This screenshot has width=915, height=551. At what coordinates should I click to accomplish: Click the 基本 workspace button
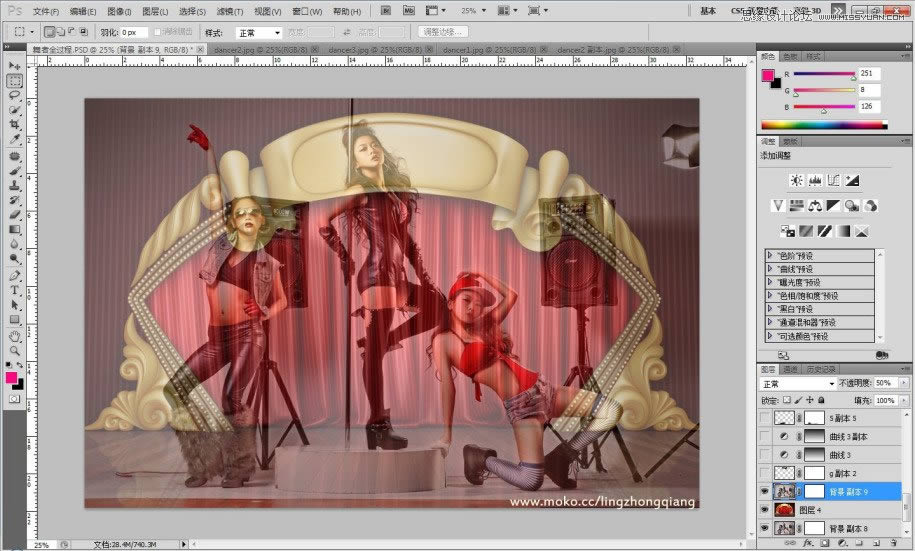(x=708, y=11)
